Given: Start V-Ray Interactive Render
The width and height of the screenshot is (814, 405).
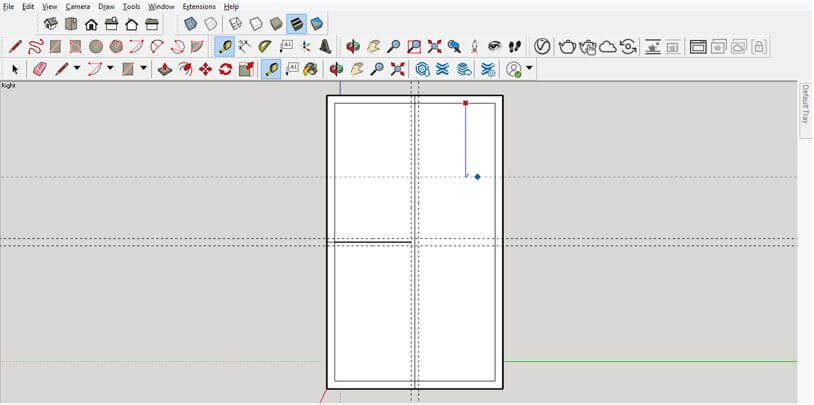Looking at the screenshot, I should [588, 47].
